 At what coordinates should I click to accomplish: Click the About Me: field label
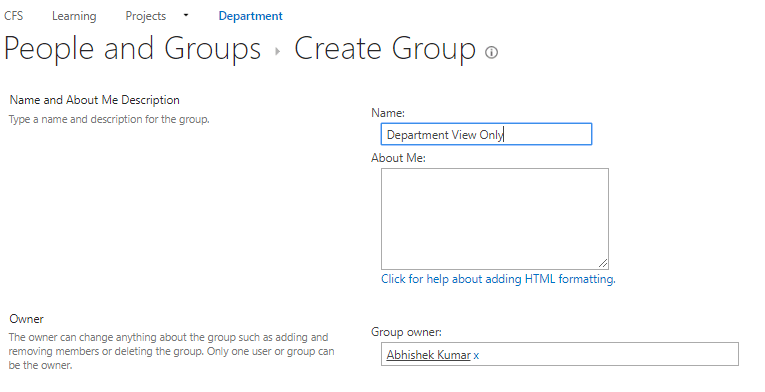point(398,158)
